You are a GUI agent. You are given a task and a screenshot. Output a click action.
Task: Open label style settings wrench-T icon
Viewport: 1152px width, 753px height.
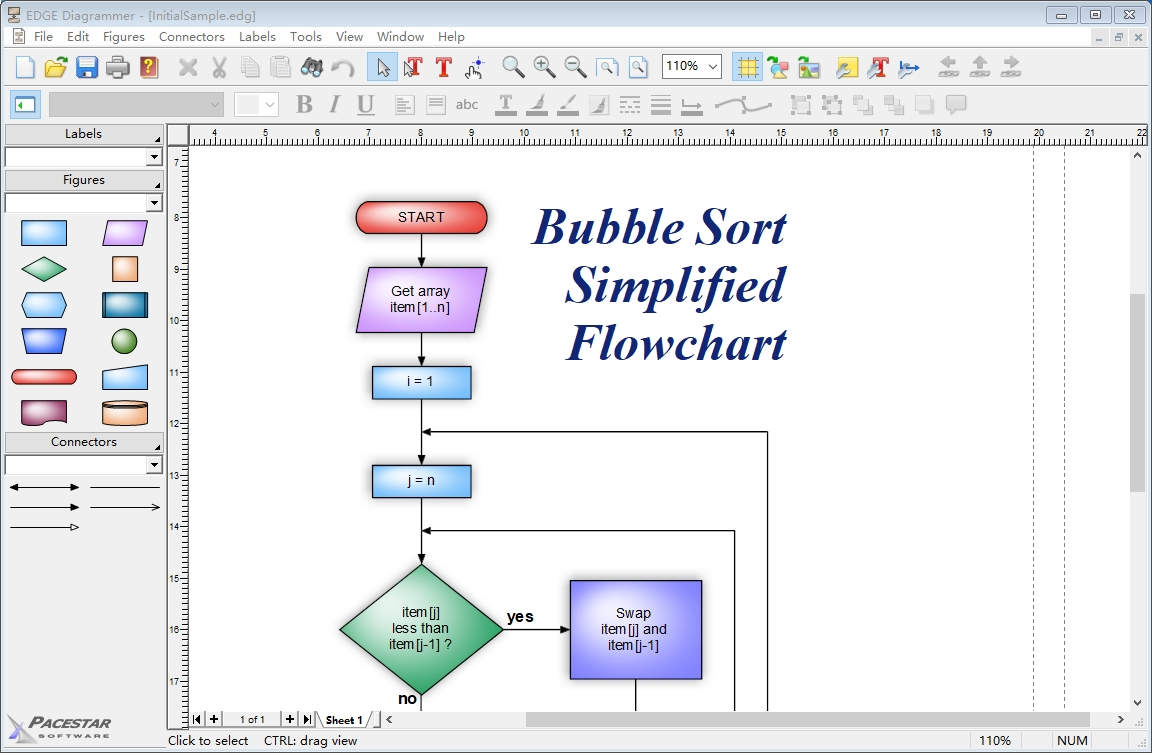click(x=877, y=68)
